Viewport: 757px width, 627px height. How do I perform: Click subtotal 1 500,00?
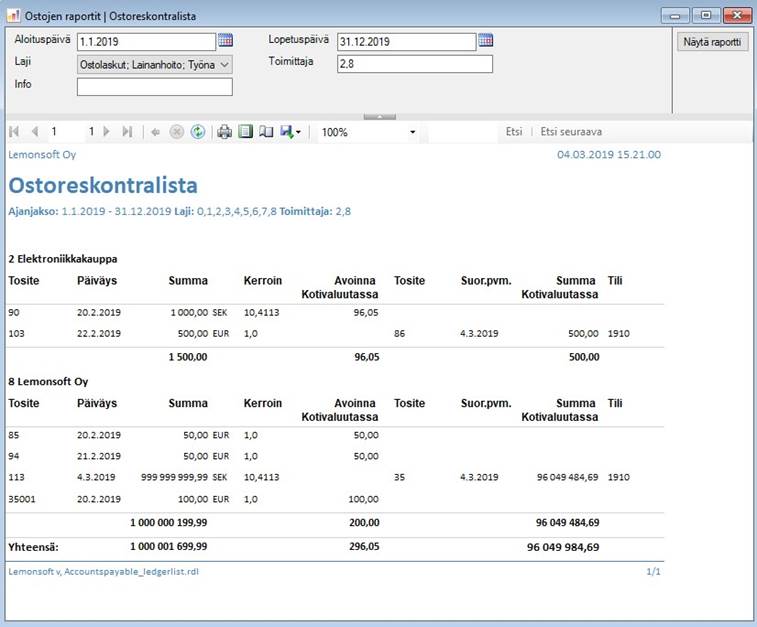(188, 357)
